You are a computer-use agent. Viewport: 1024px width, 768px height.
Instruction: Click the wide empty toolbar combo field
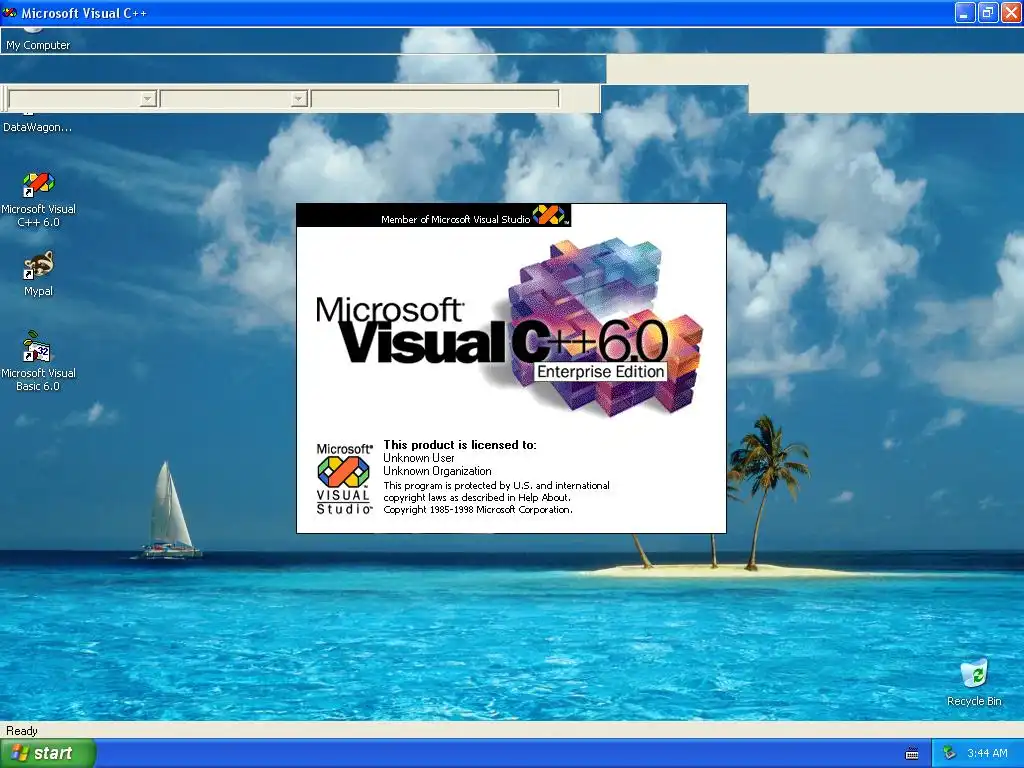point(435,99)
